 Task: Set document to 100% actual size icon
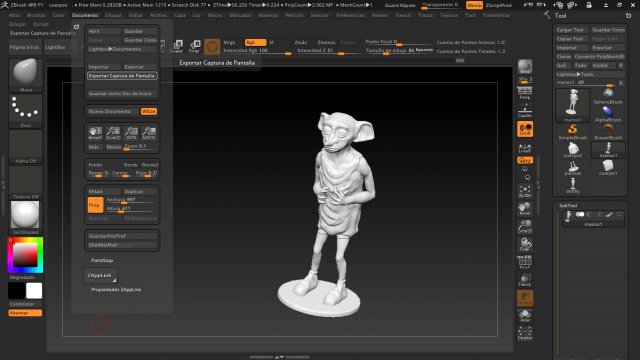[131, 133]
